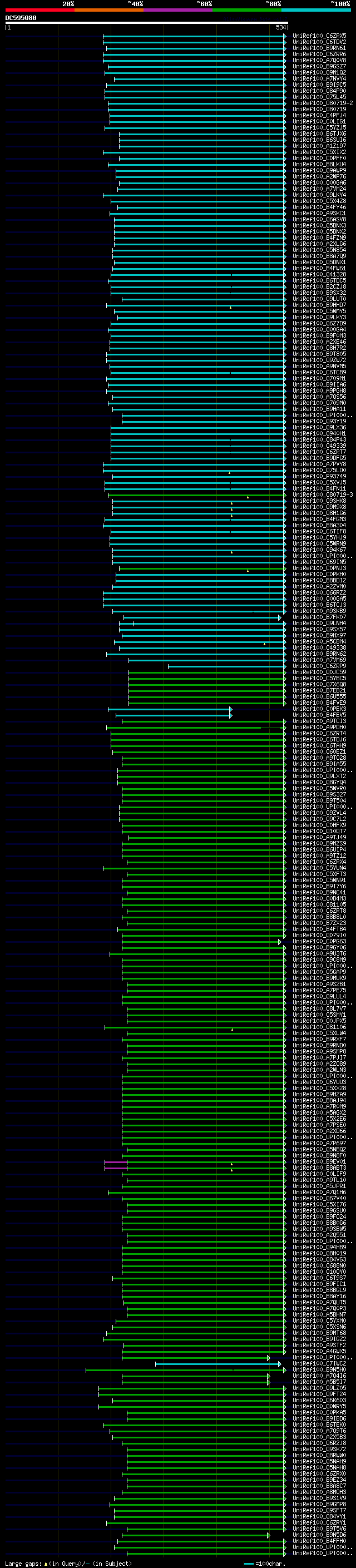Follow the UniRef100_Q9LXT2 label
Image resolution: width=356 pixels, height=1568 pixels.
click(x=319, y=776)
